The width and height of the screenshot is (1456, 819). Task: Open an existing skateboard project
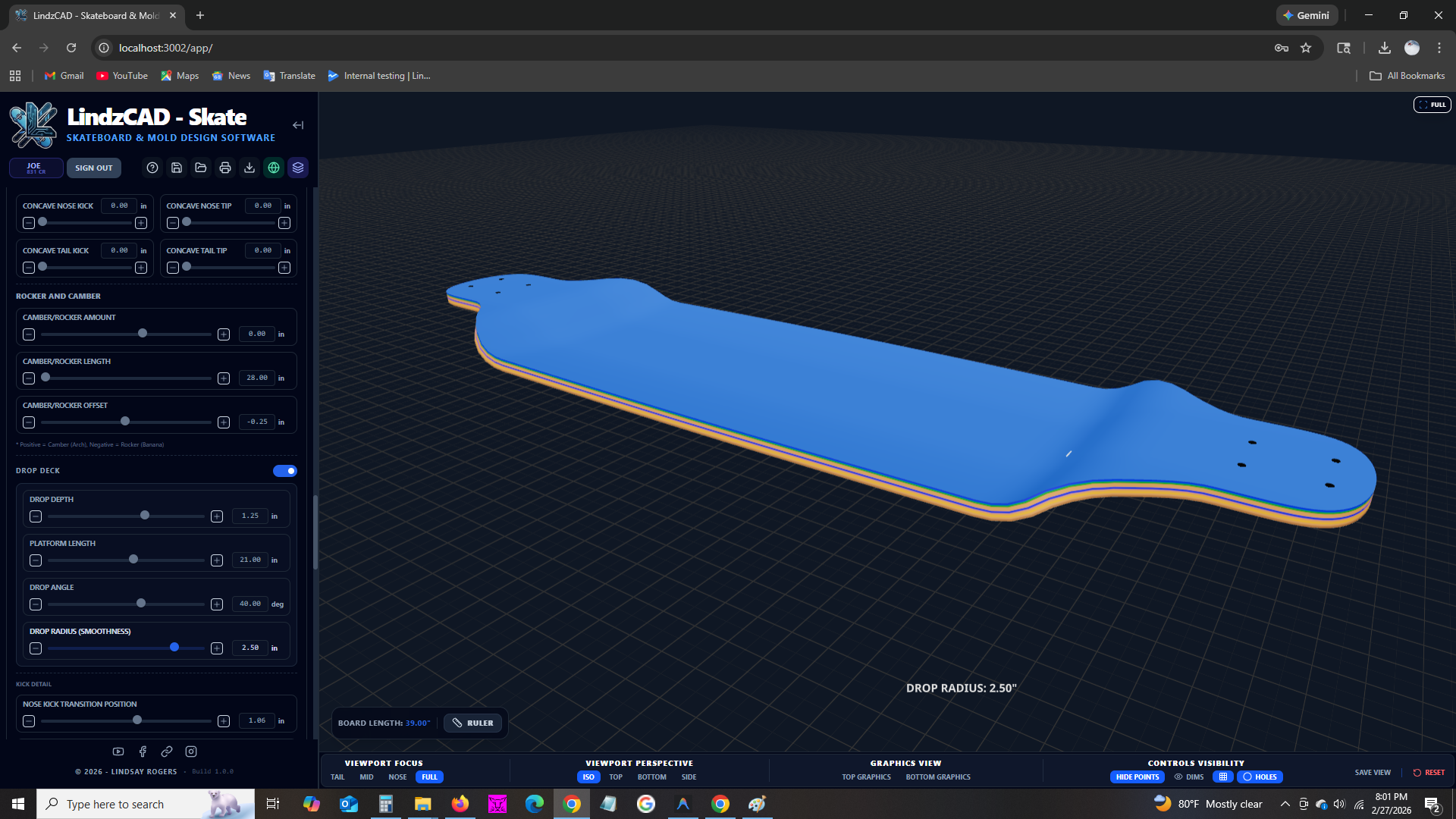coord(200,168)
